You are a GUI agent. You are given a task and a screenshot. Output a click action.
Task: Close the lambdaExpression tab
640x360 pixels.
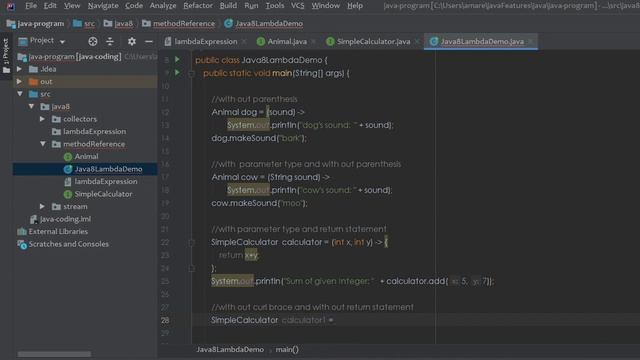click(244, 42)
